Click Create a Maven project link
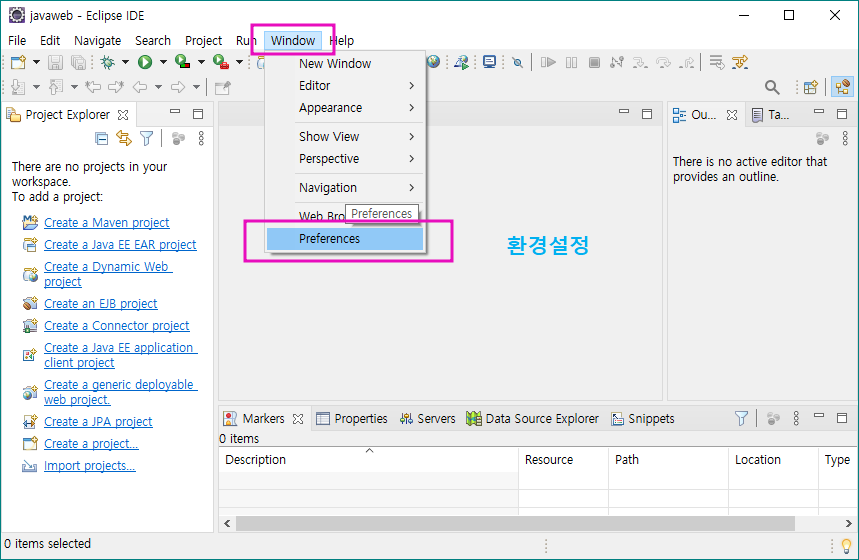Image resolution: width=859 pixels, height=560 pixels. click(106, 222)
